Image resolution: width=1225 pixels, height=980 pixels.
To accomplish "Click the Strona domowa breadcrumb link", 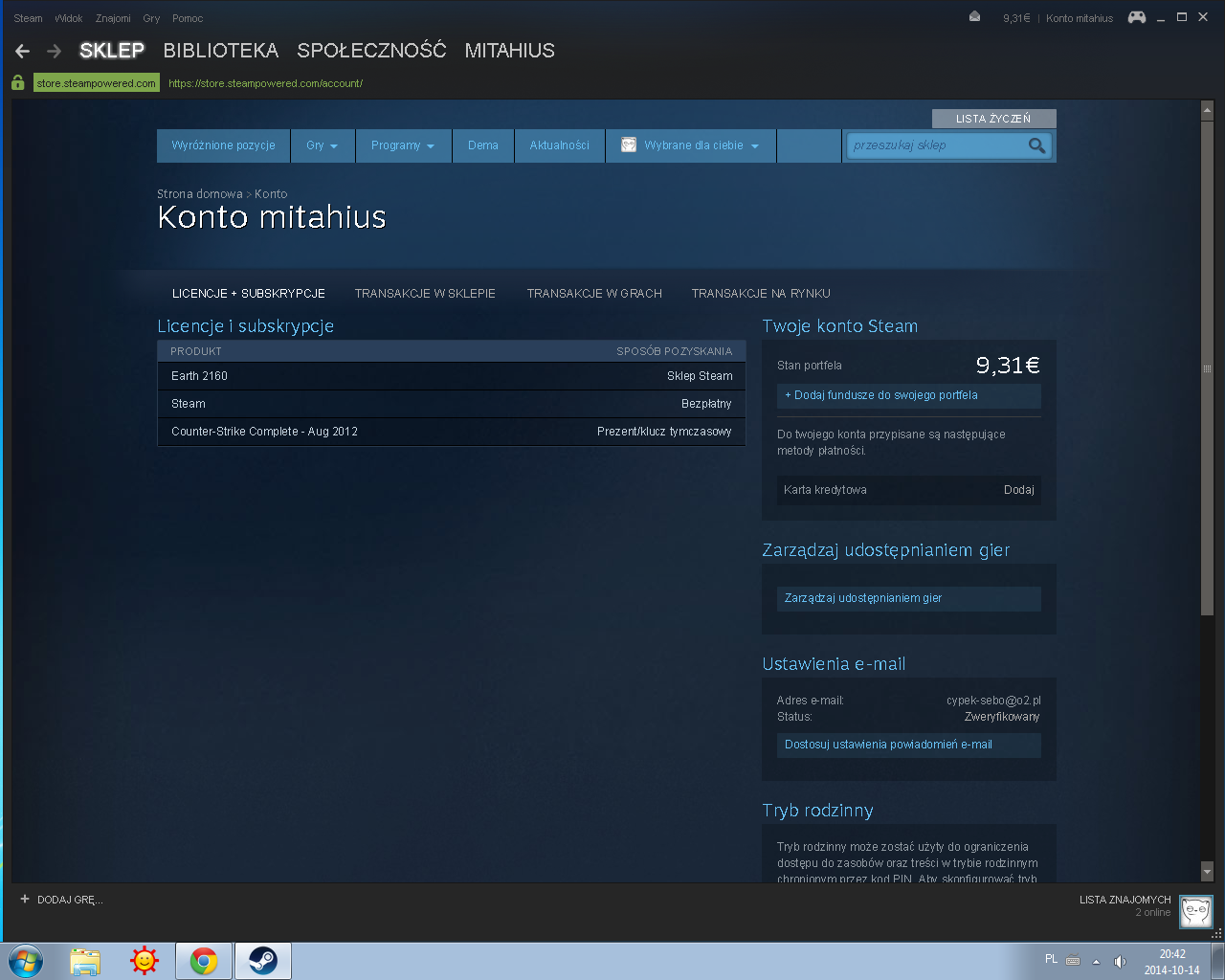I will click(x=200, y=194).
